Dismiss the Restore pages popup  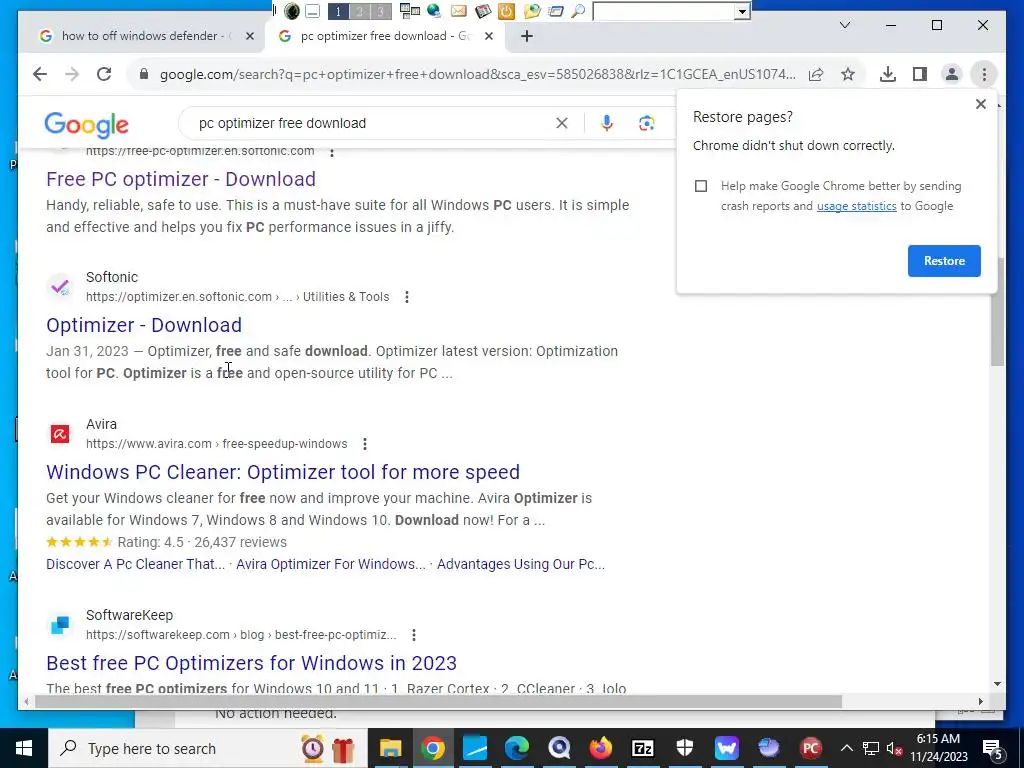980,104
